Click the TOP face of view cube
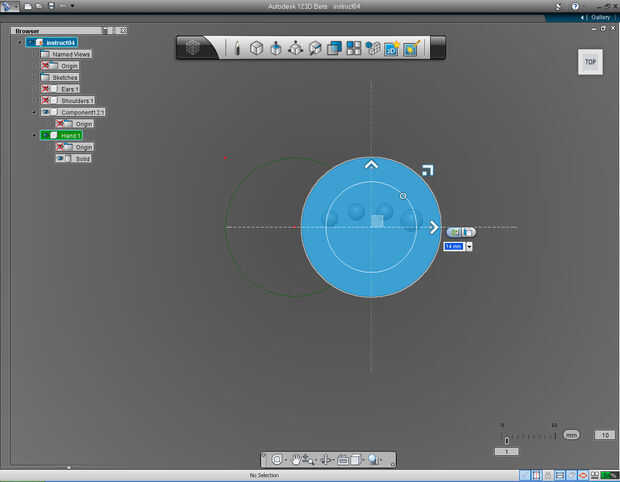 click(x=590, y=62)
